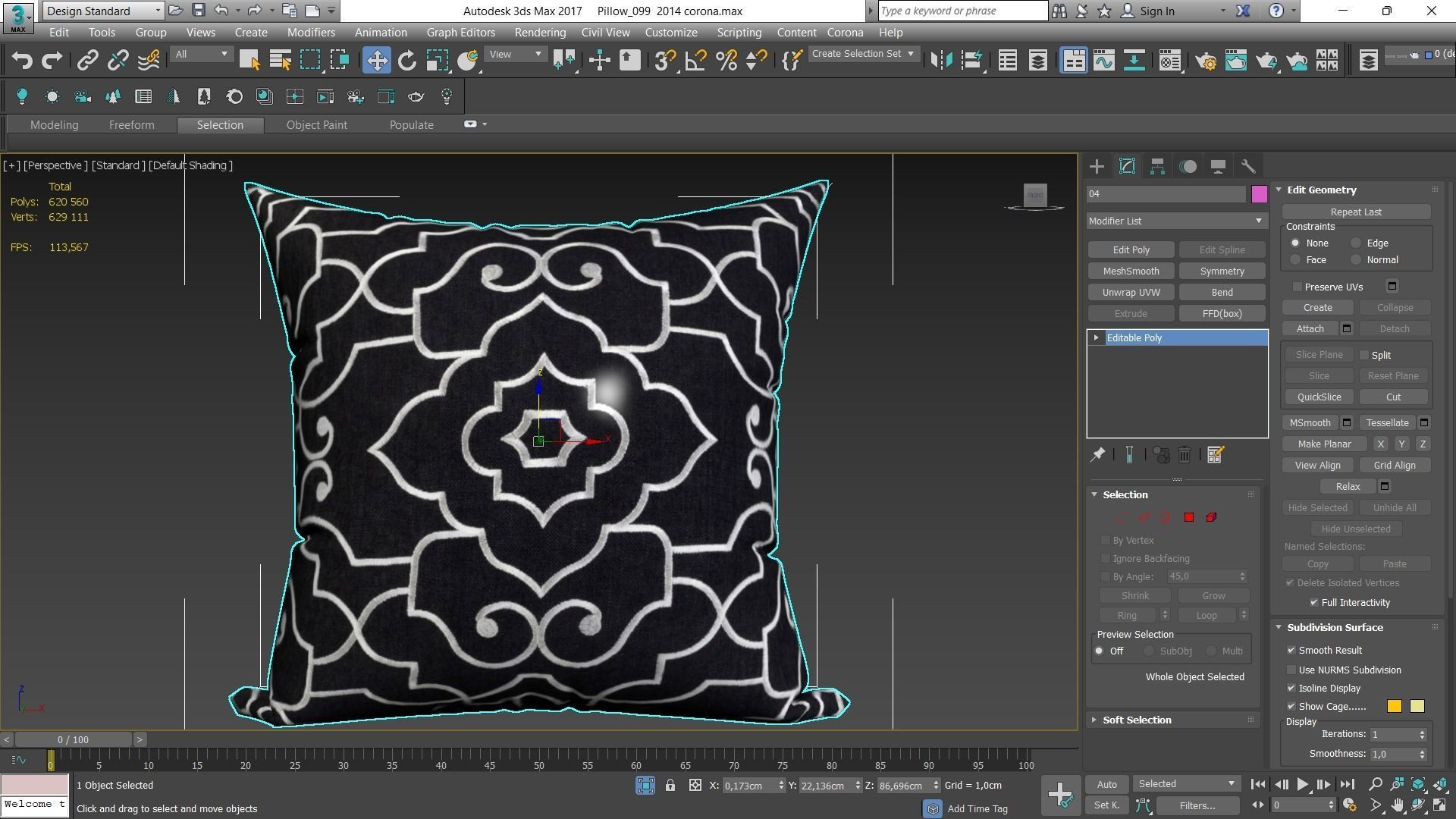Image resolution: width=1456 pixels, height=819 pixels.
Task: Click the pale yellow Show Cage swatch
Action: (x=1417, y=707)
